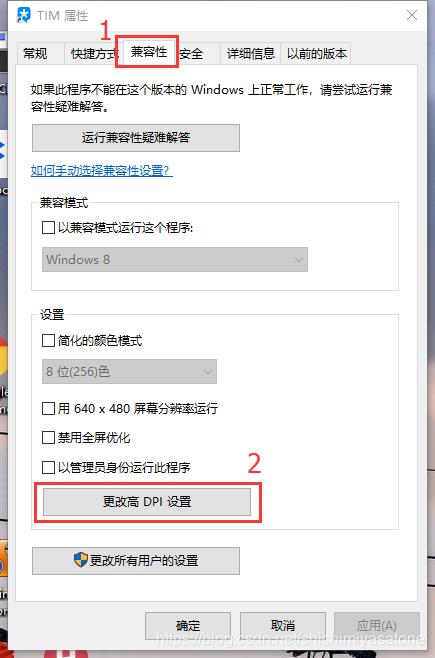Viewport: 435px width, 658px height.
Task: Open the Windows 8 compatibility dropdown
Action: 175,260
